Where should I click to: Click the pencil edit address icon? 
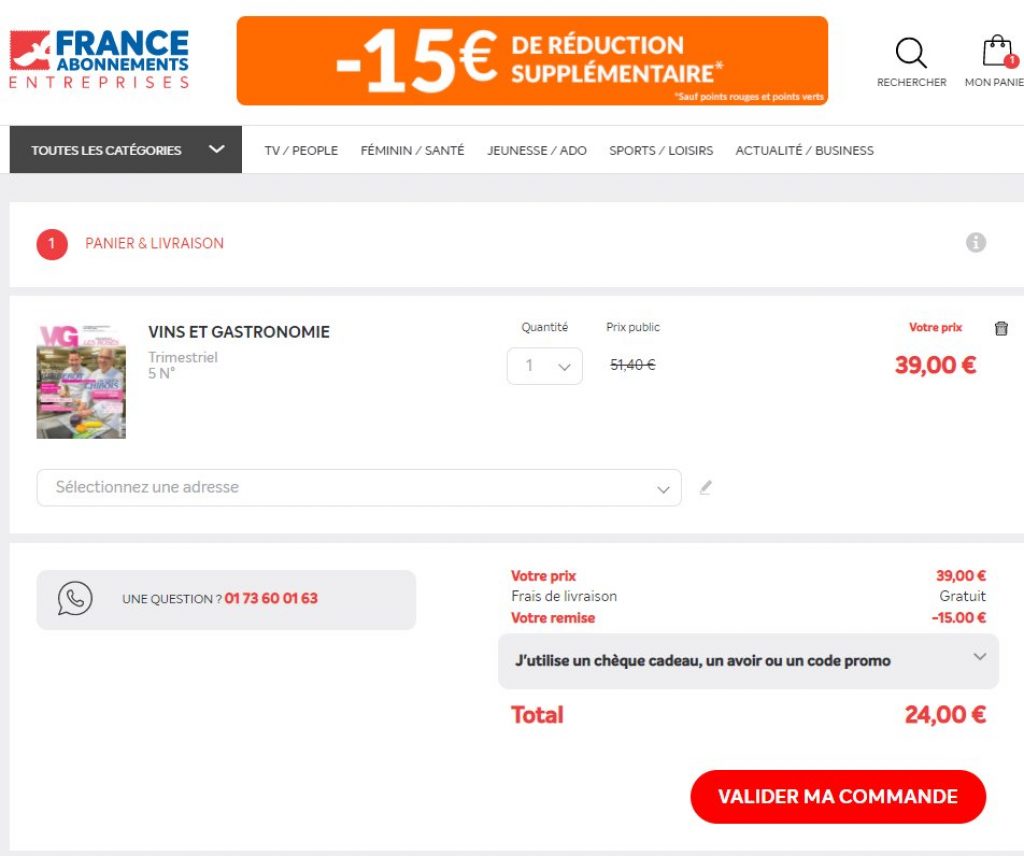(706, 488)
